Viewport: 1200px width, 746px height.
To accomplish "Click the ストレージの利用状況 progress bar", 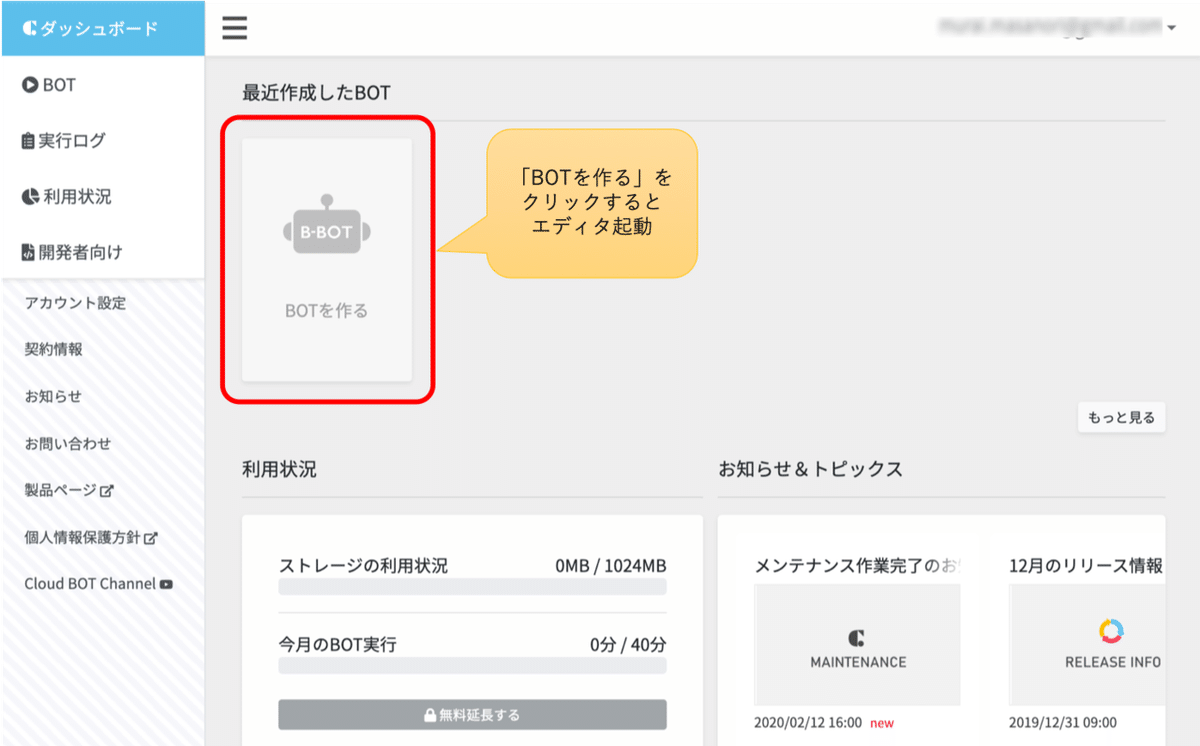I will (472, 587).
